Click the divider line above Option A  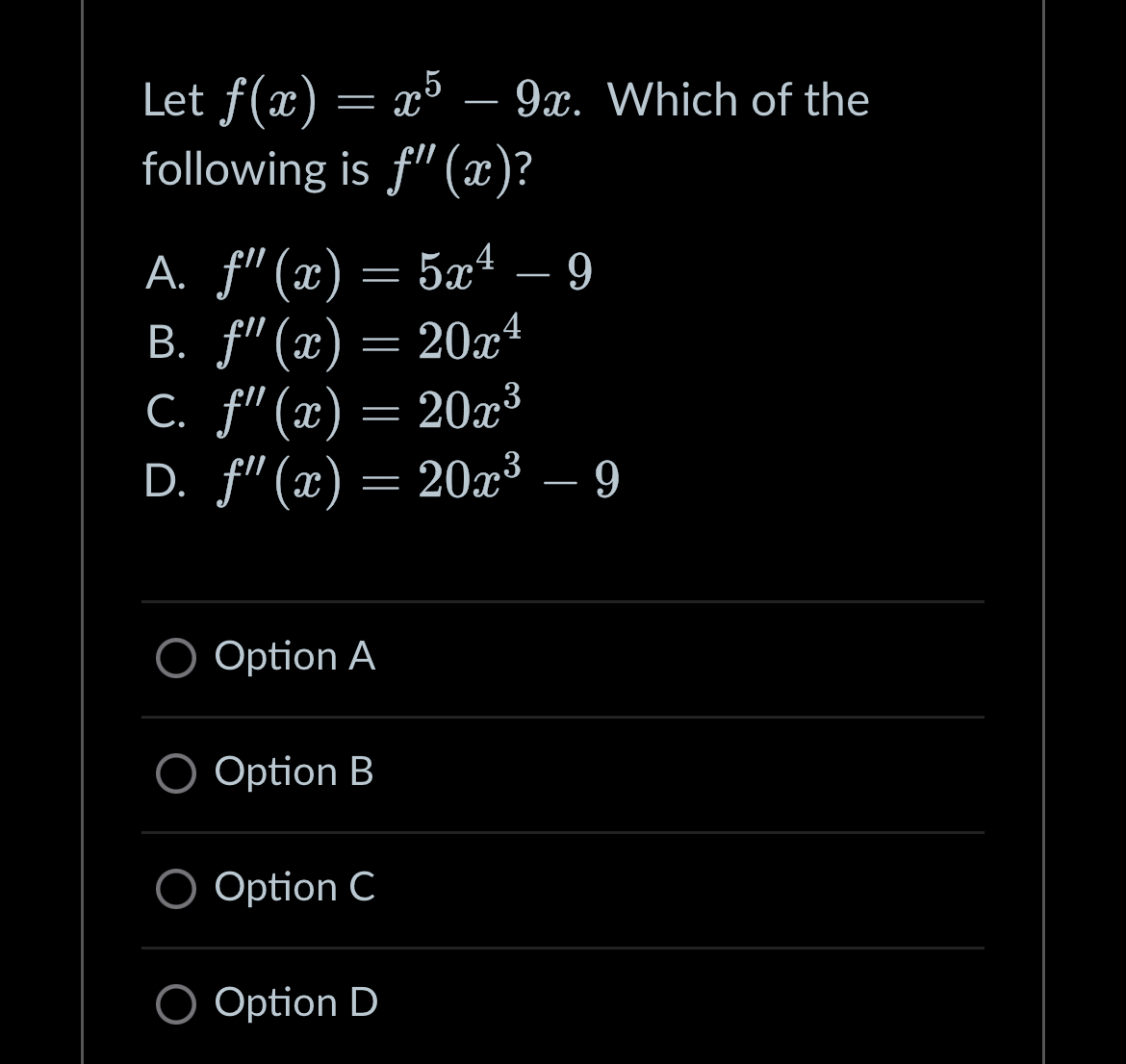(x=563, y=602)
